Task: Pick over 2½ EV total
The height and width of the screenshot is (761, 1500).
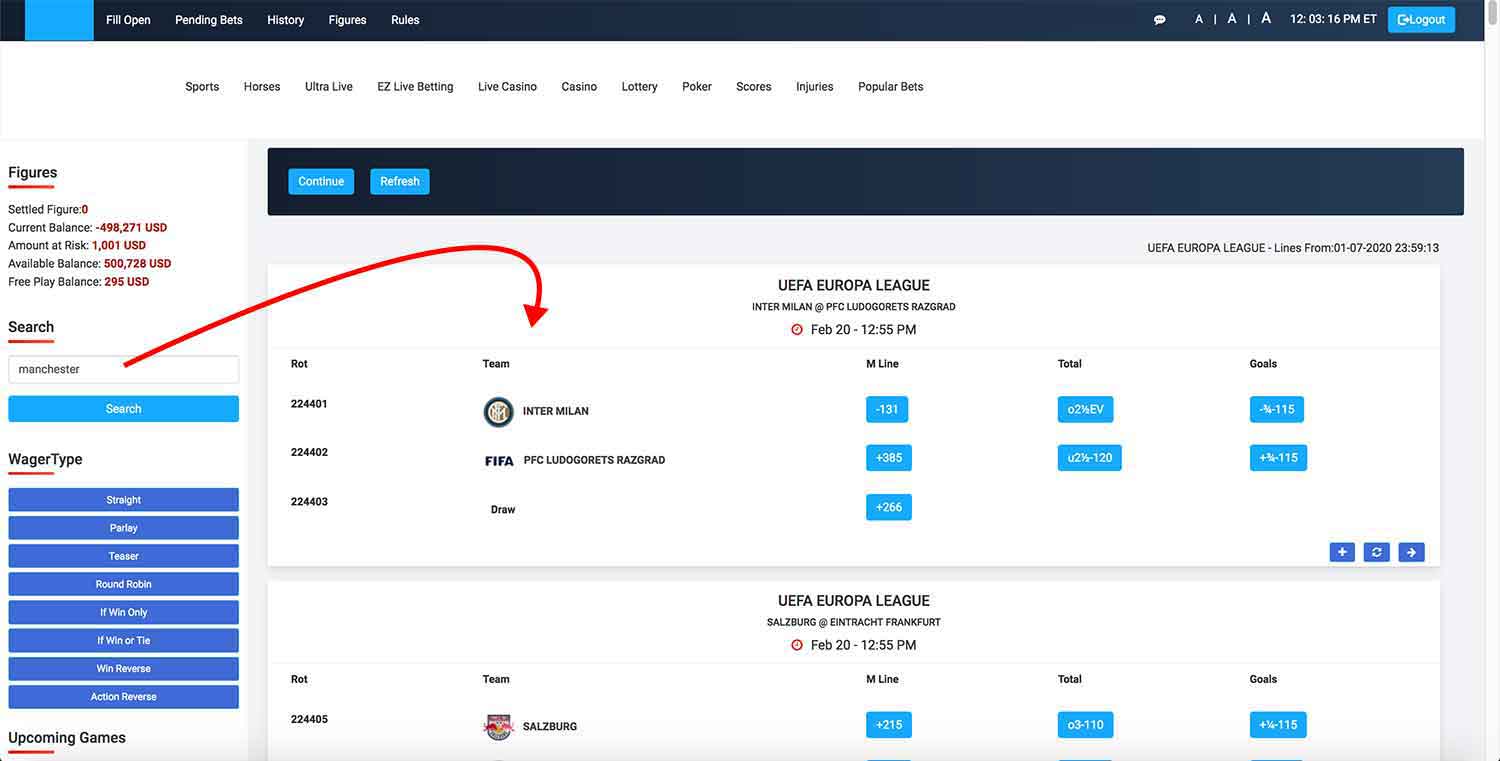Action: point(1085,409)
